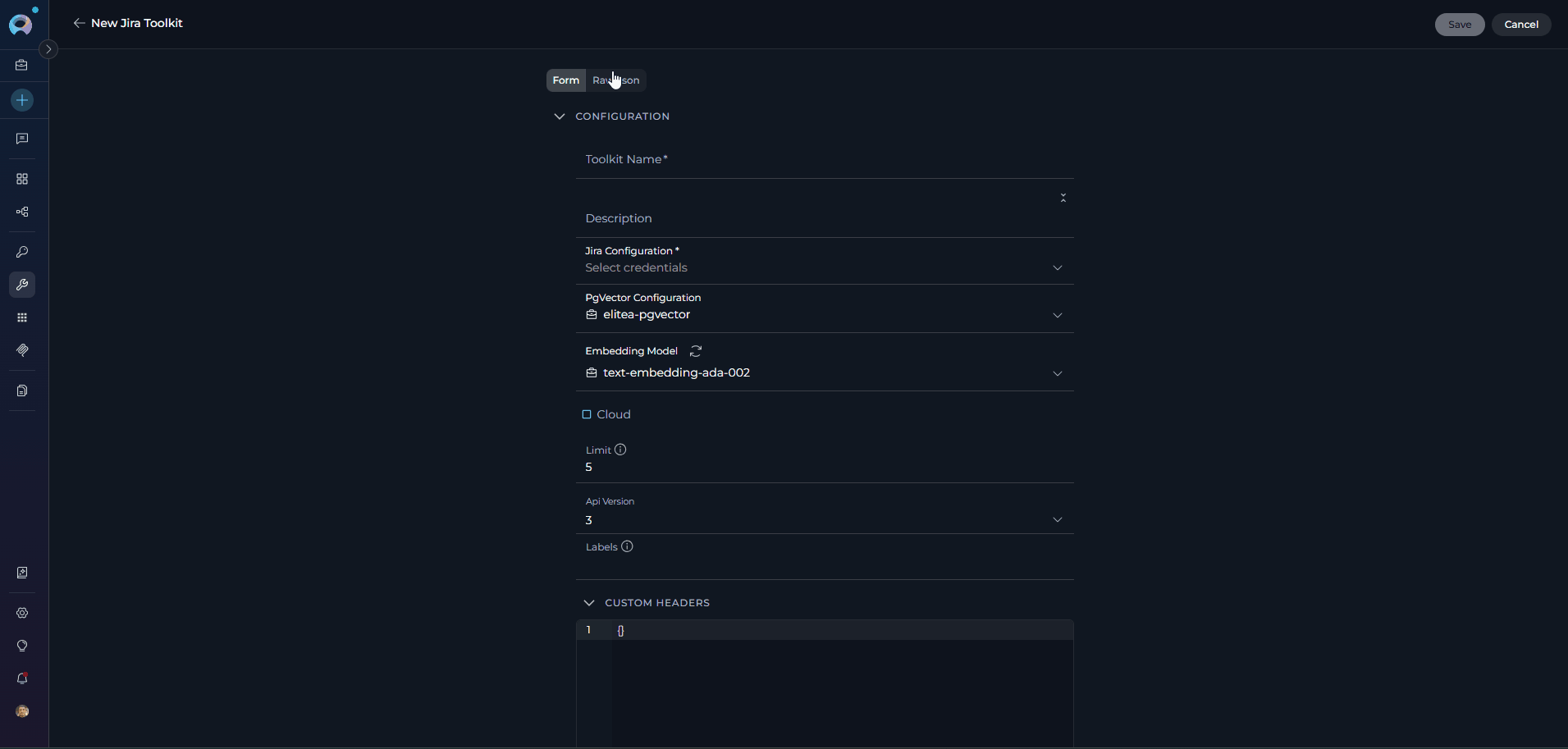Click the refresh icon next to Embedding Model

[696, 351]
